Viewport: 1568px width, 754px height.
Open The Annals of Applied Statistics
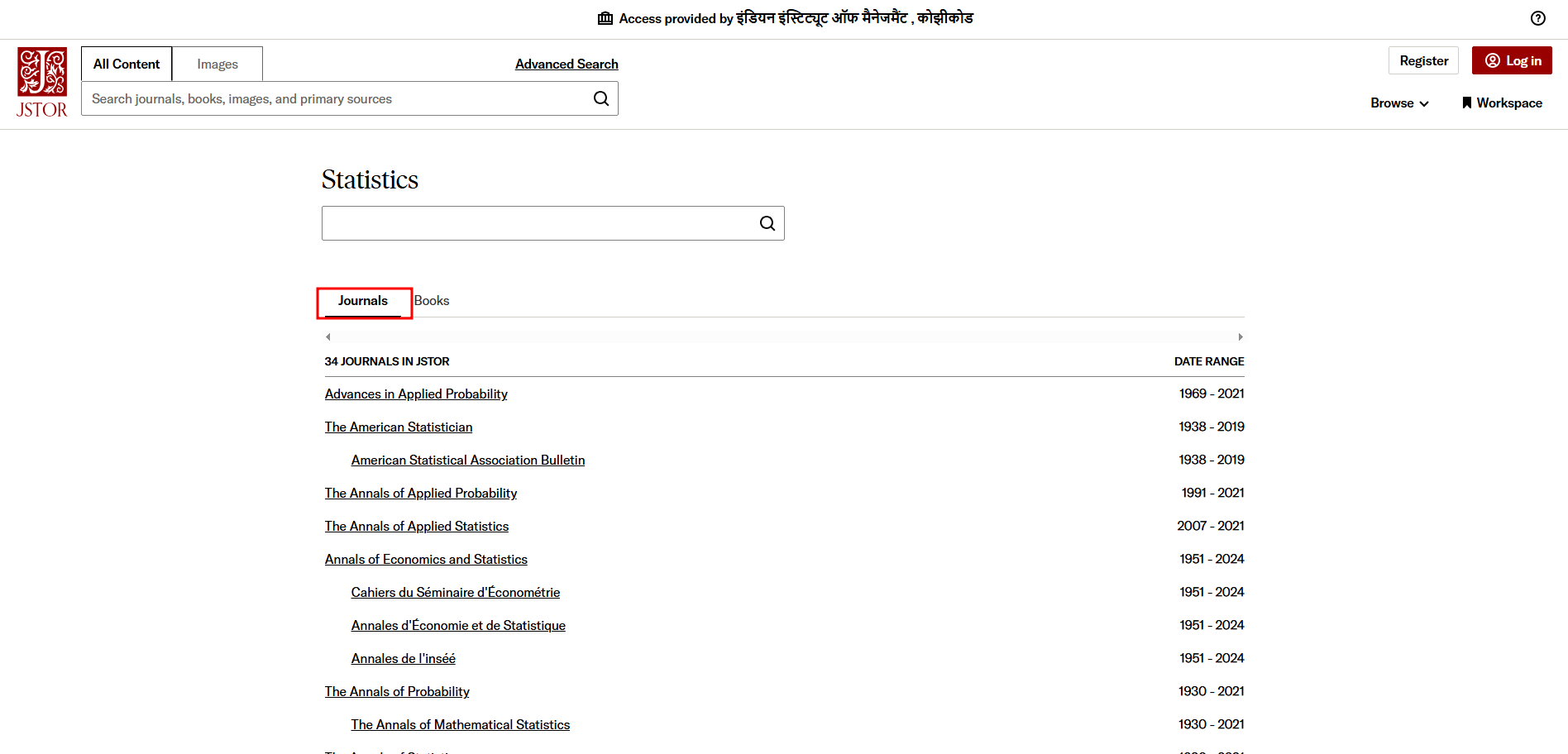pyautogui.click(x=417, y=527)
